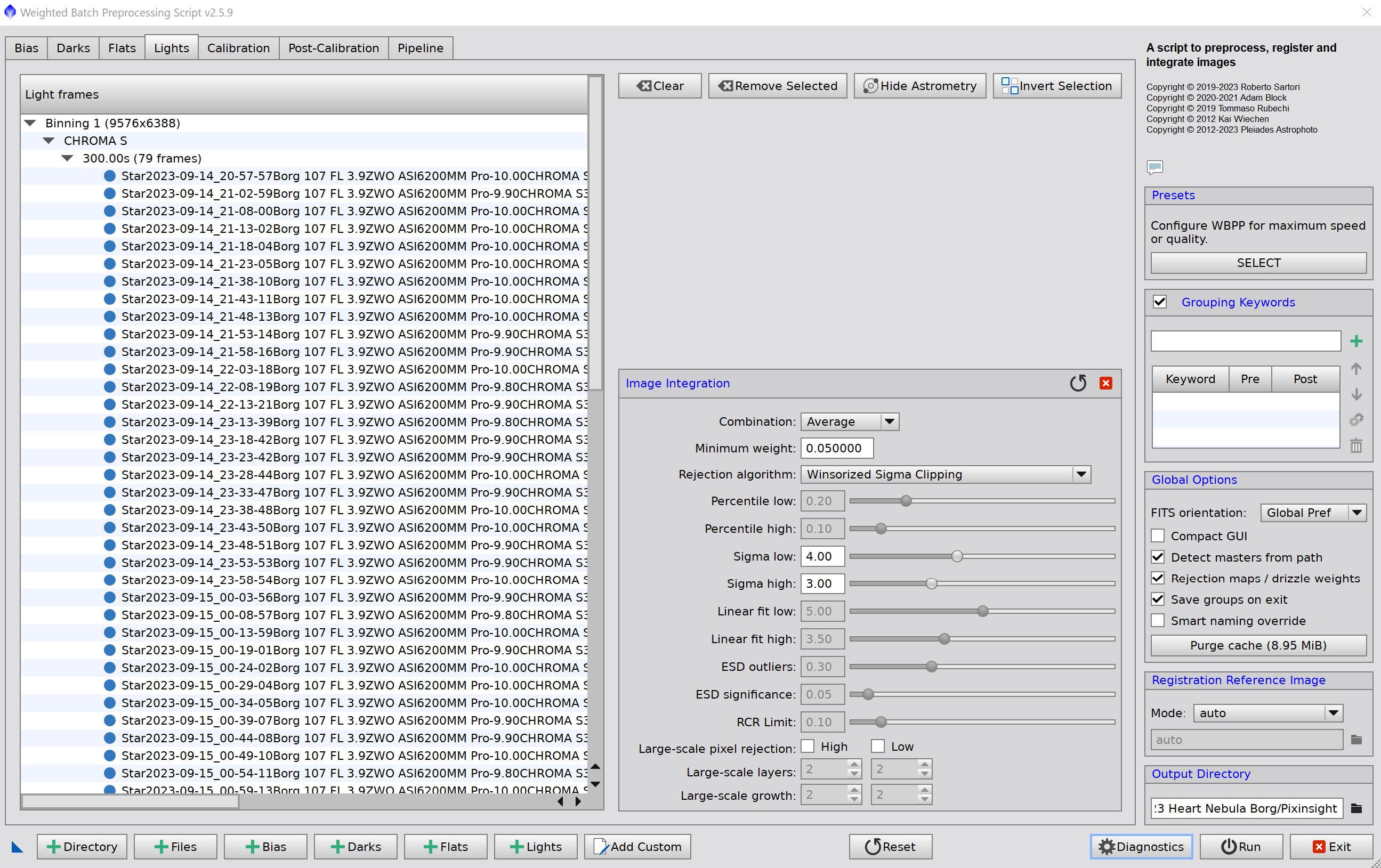Reset Image Integration settings with circular arrow icon
This screenshot has width=1381, height=868.
pos(1078,383)
